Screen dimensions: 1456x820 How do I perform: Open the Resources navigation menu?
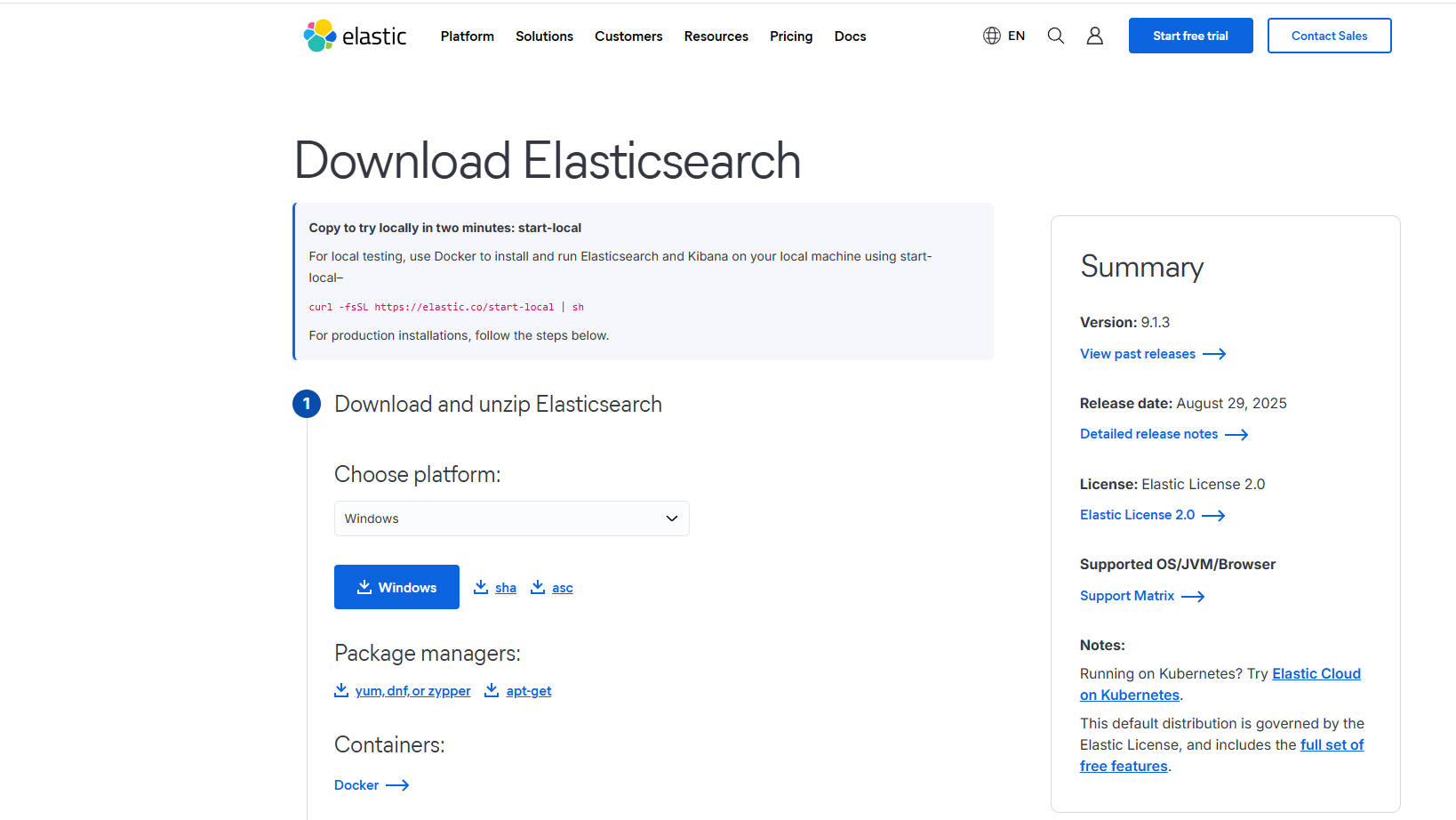click(716, 36)
